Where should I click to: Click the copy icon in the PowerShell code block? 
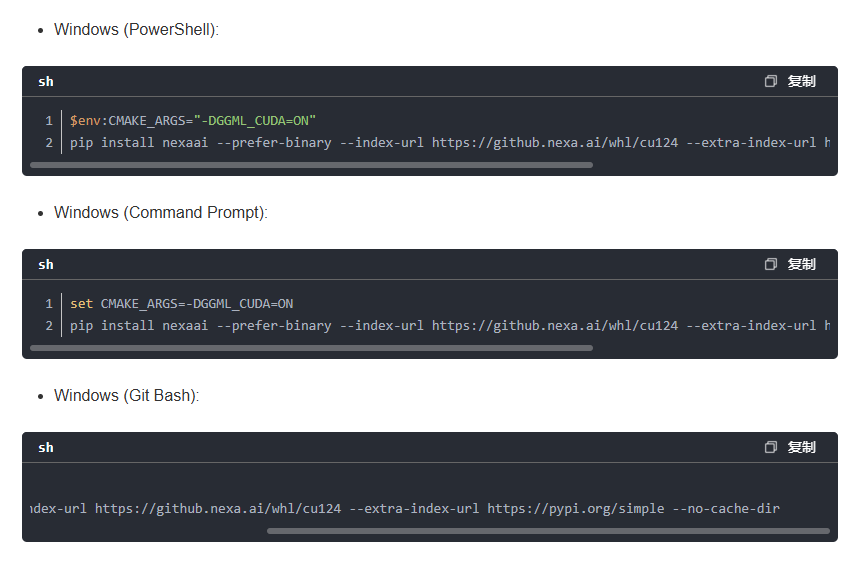pos(771,81)
